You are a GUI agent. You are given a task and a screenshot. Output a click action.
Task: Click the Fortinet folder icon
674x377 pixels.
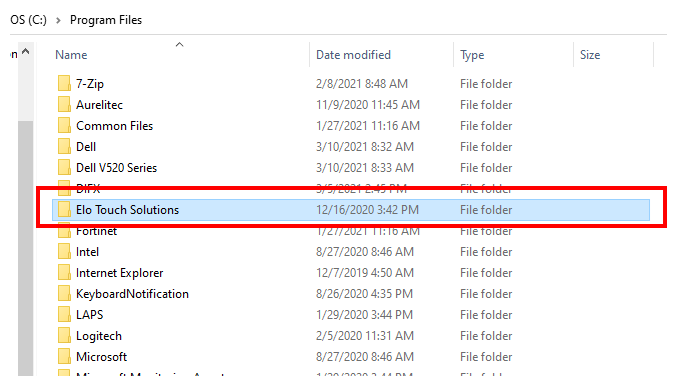coord(64,232)
